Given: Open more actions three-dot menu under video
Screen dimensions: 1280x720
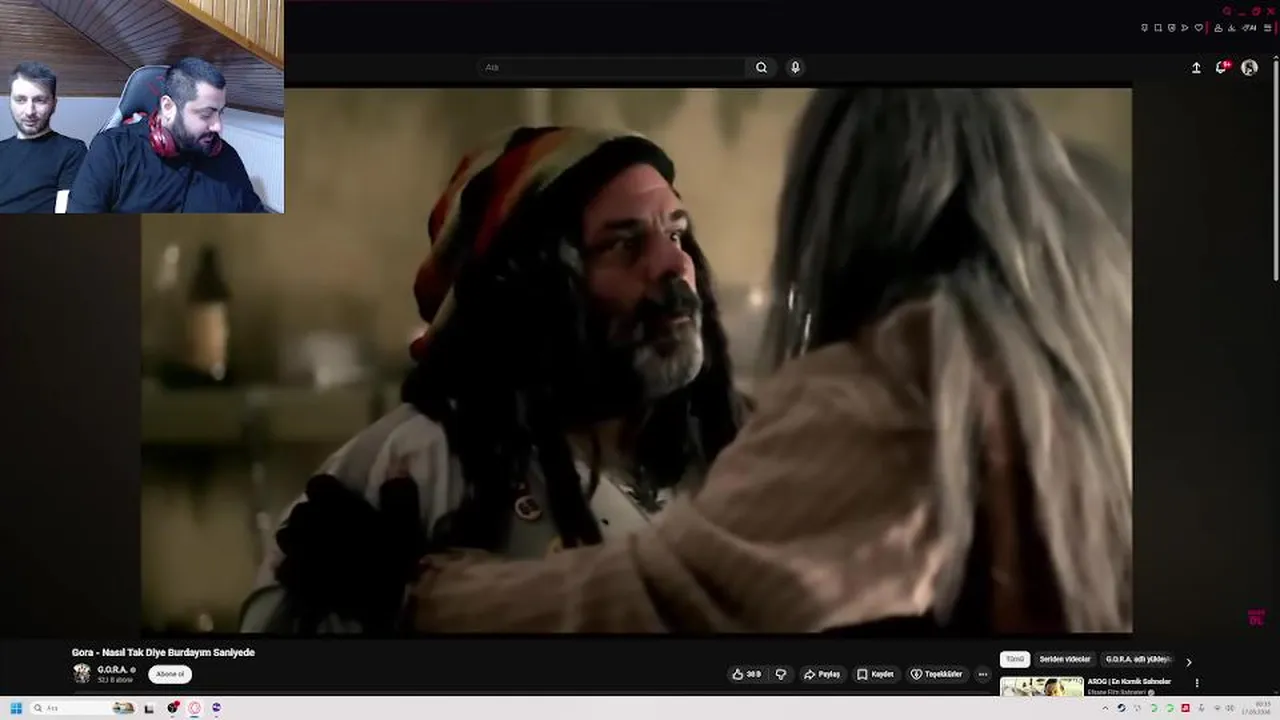Looking at the screenshot, I should pyautogui.click(x=982, y=674).
